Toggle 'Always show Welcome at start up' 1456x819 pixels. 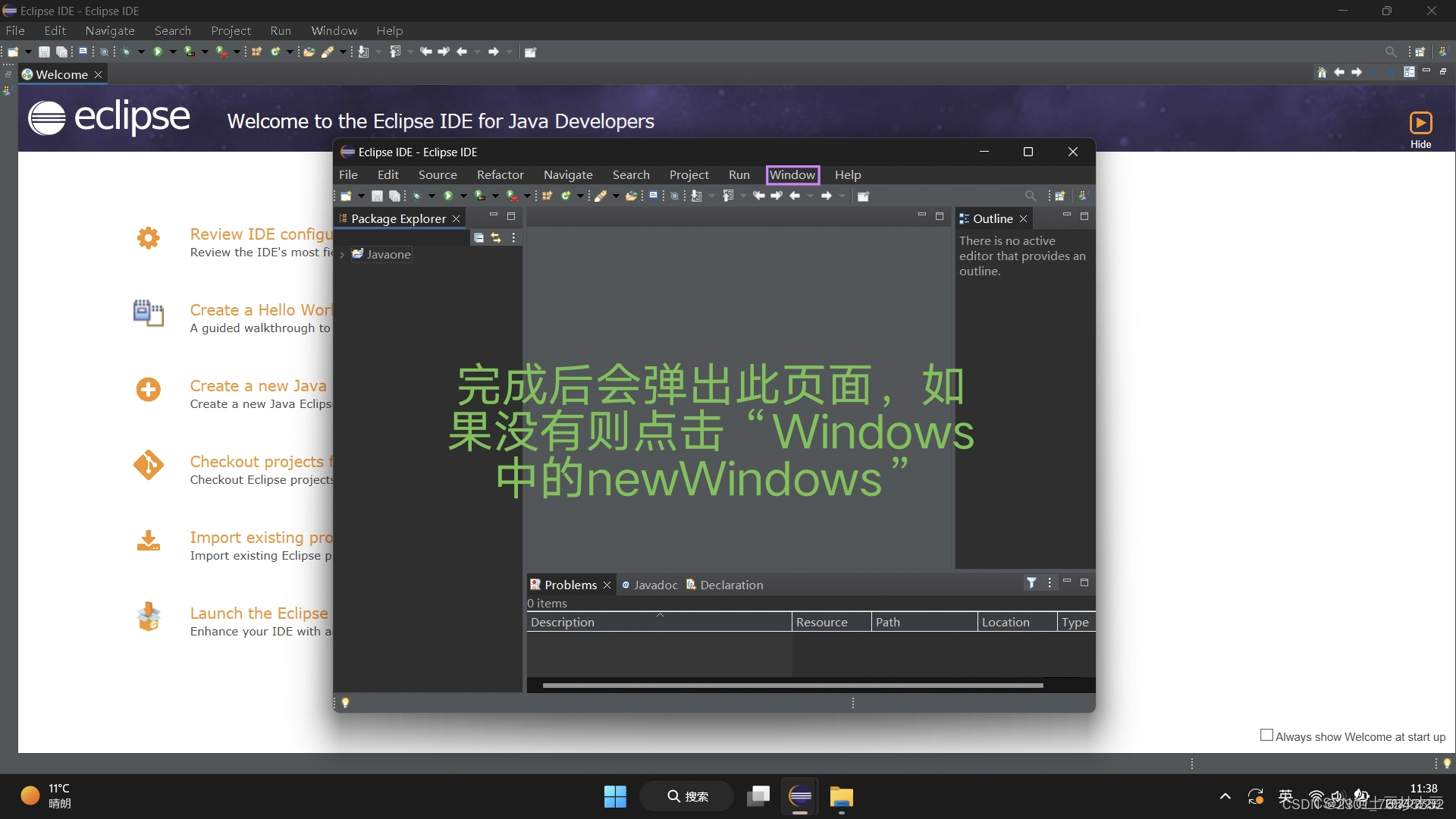click(x=1264, y=735)
